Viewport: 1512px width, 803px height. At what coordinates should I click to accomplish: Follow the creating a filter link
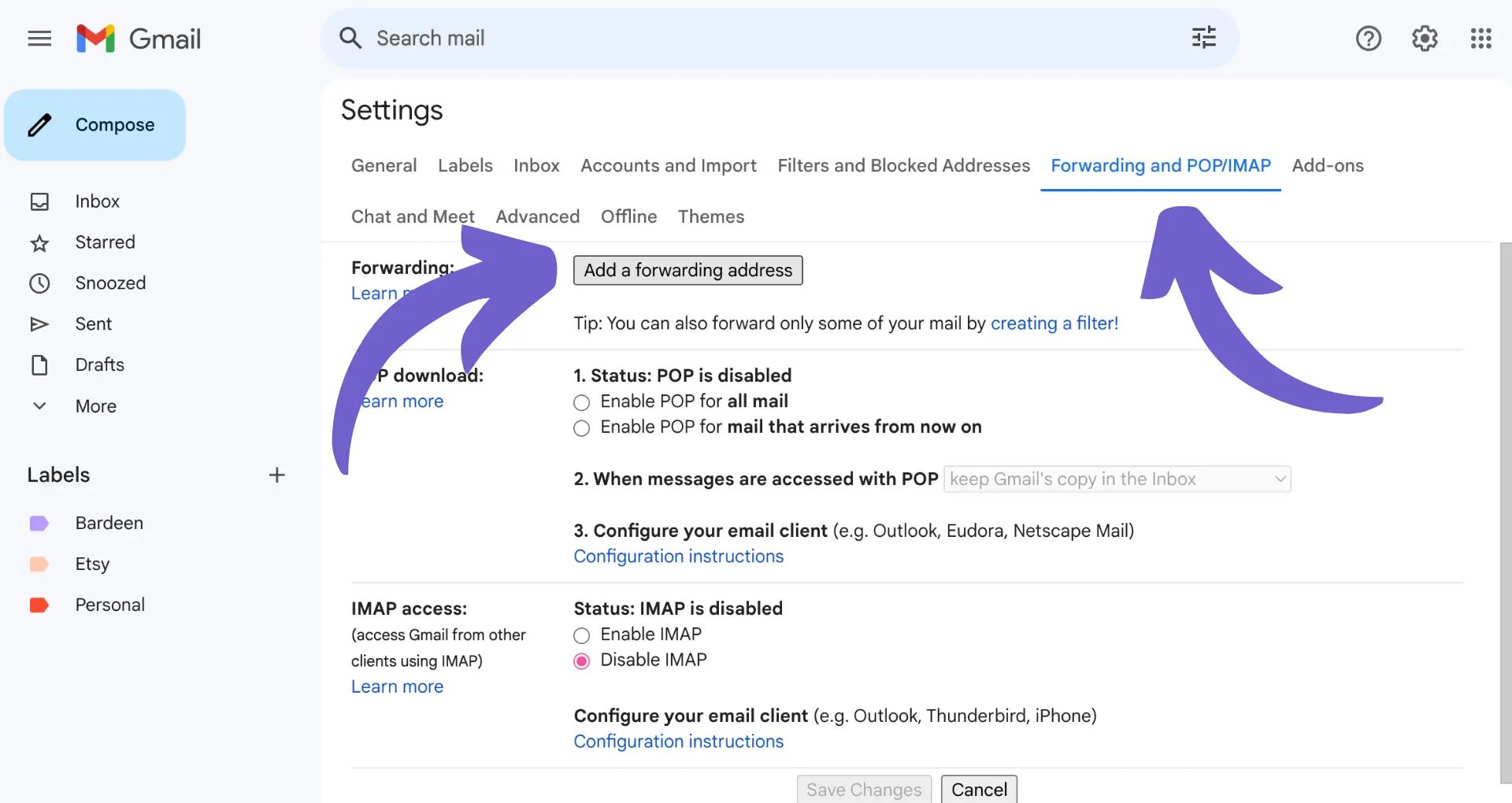tap(1054, 324)
